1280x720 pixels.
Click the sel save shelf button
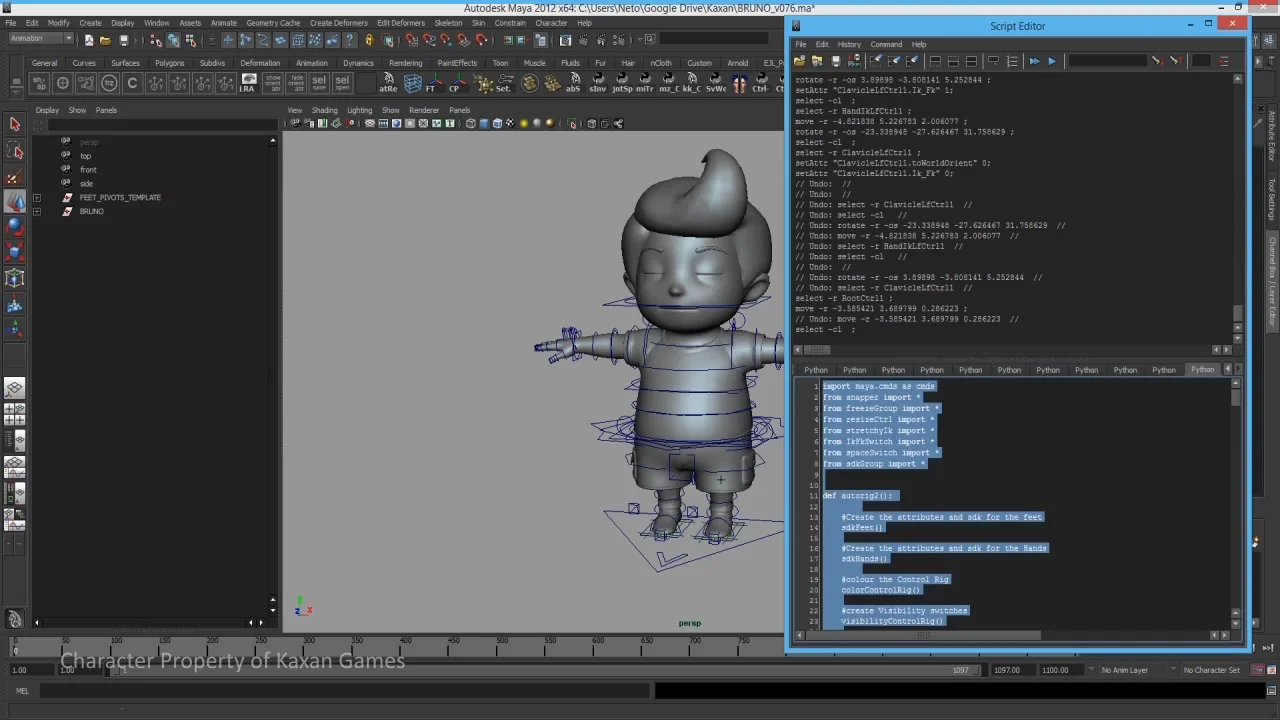[319, 84]
